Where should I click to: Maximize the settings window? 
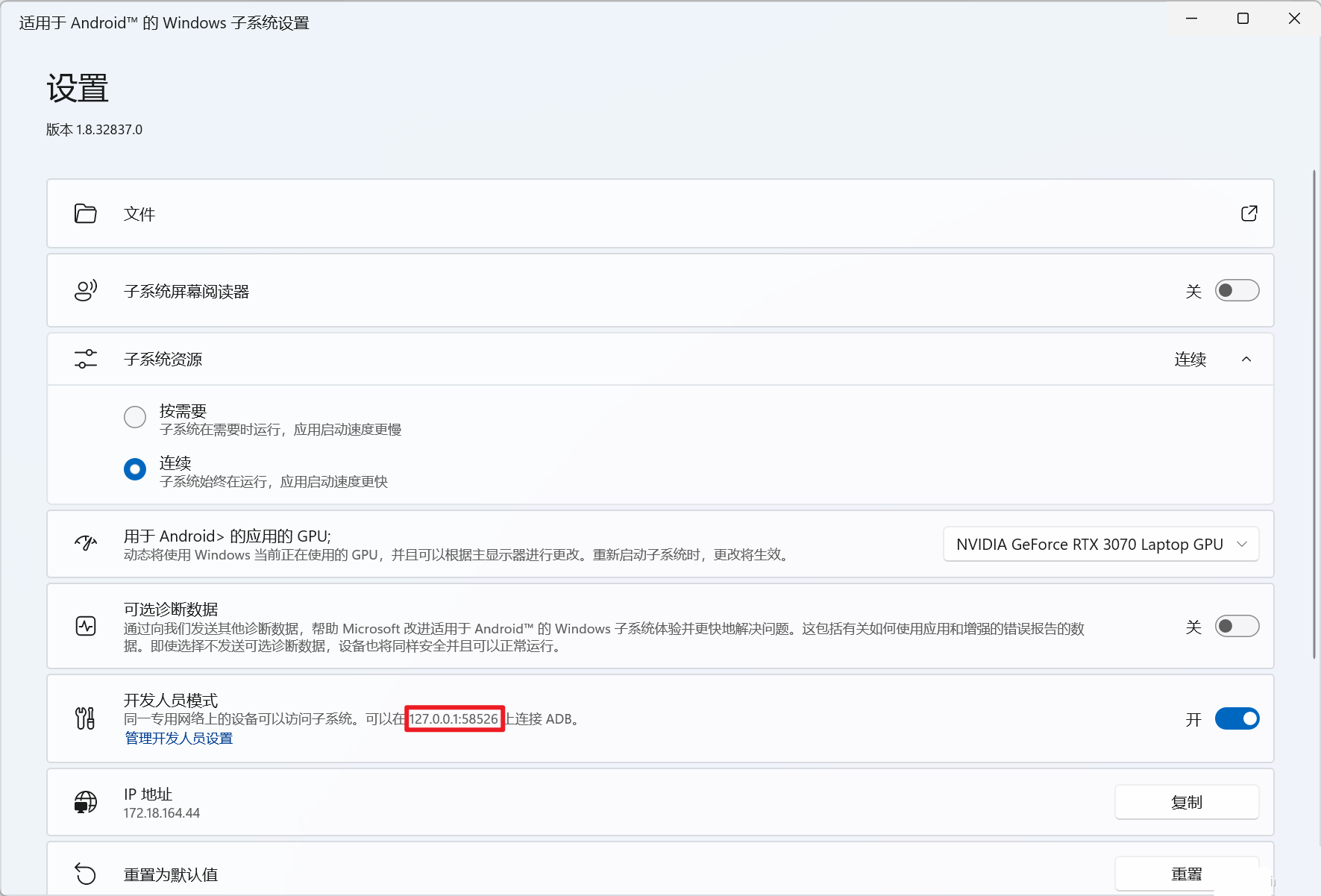1243,19
